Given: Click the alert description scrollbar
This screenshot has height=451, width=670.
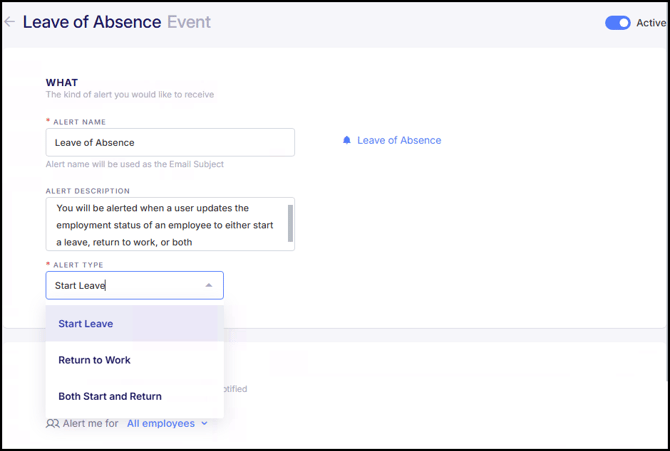Looking at the screenshot, I should (x=290, y=223).
